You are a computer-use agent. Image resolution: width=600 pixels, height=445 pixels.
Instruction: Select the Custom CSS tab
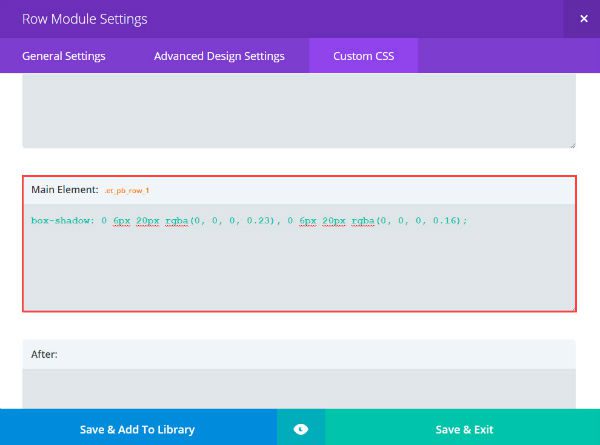coord(363,56)
